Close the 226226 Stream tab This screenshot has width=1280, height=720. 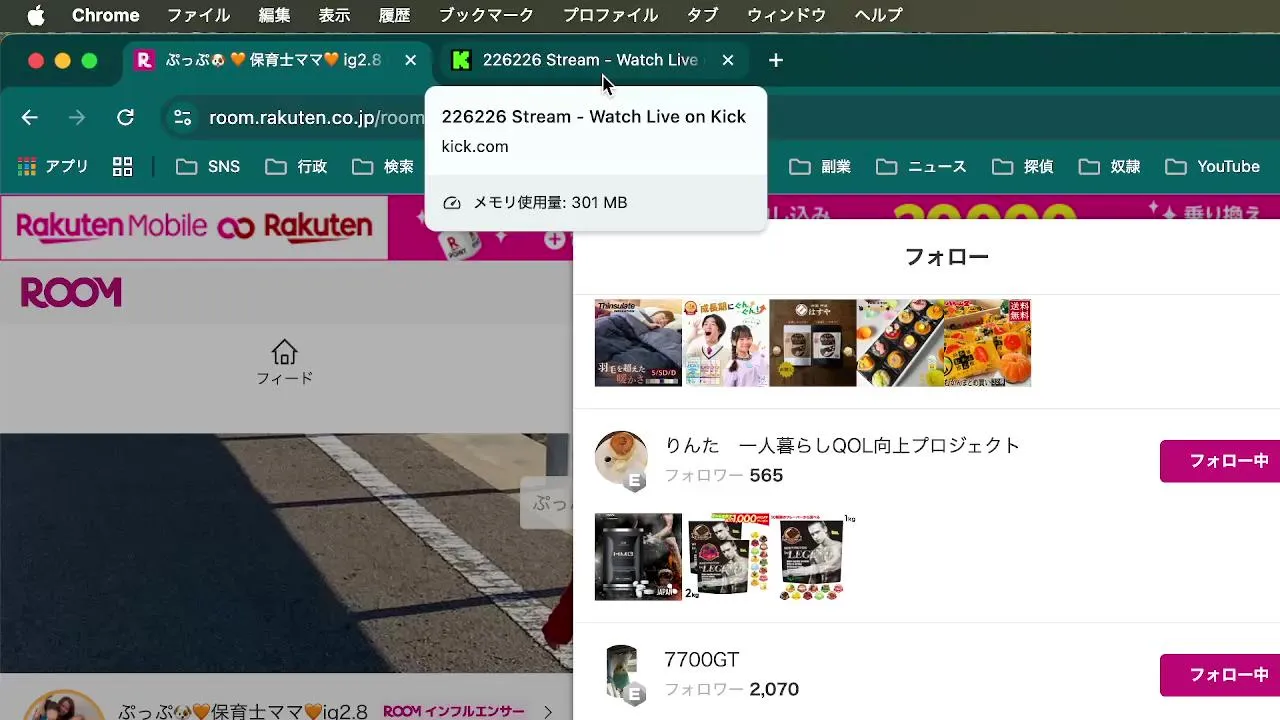tap(728, 60)
